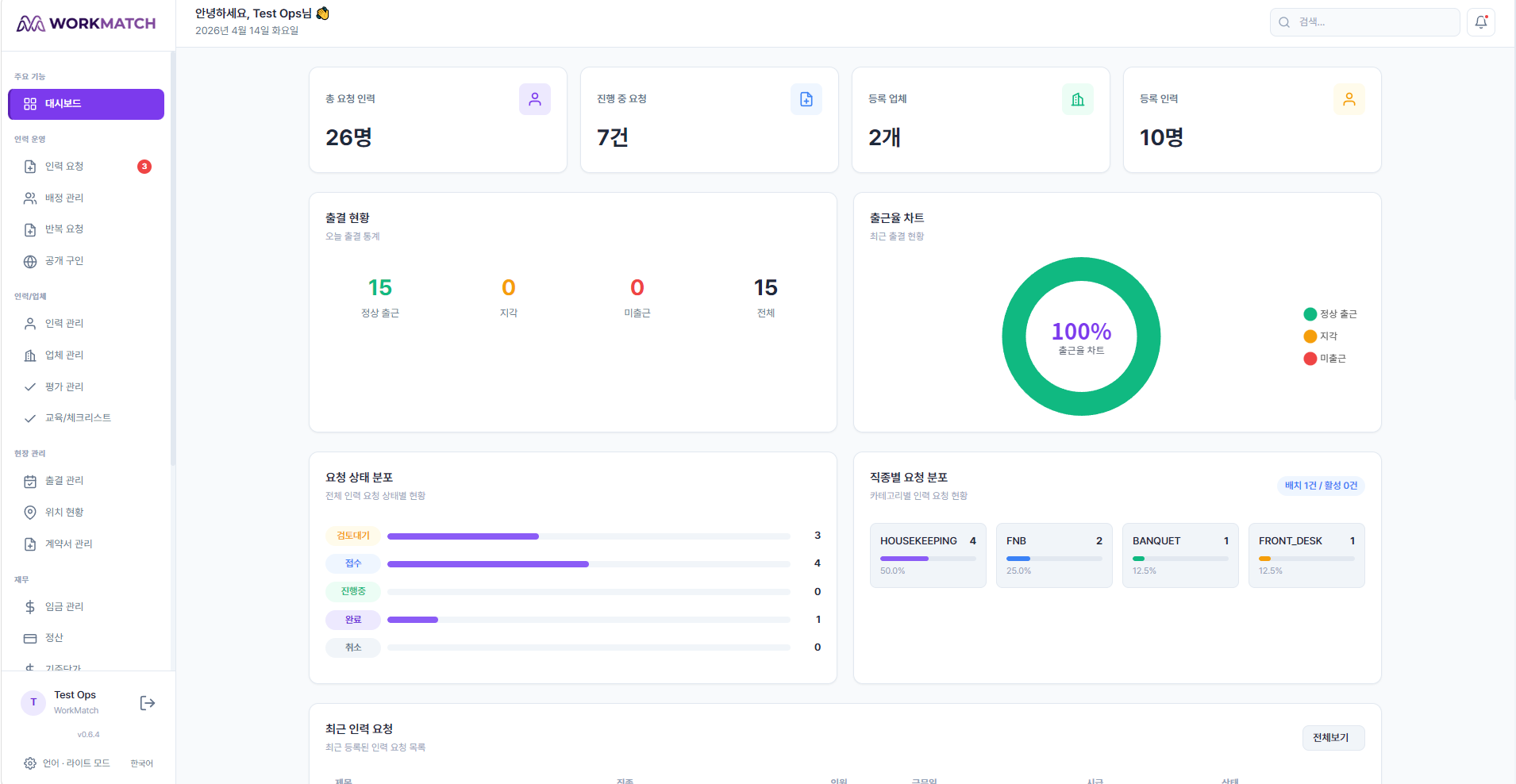1516x784 pixels.
Task: Select the 업체 관리 building icon
Action: point(29,355)
